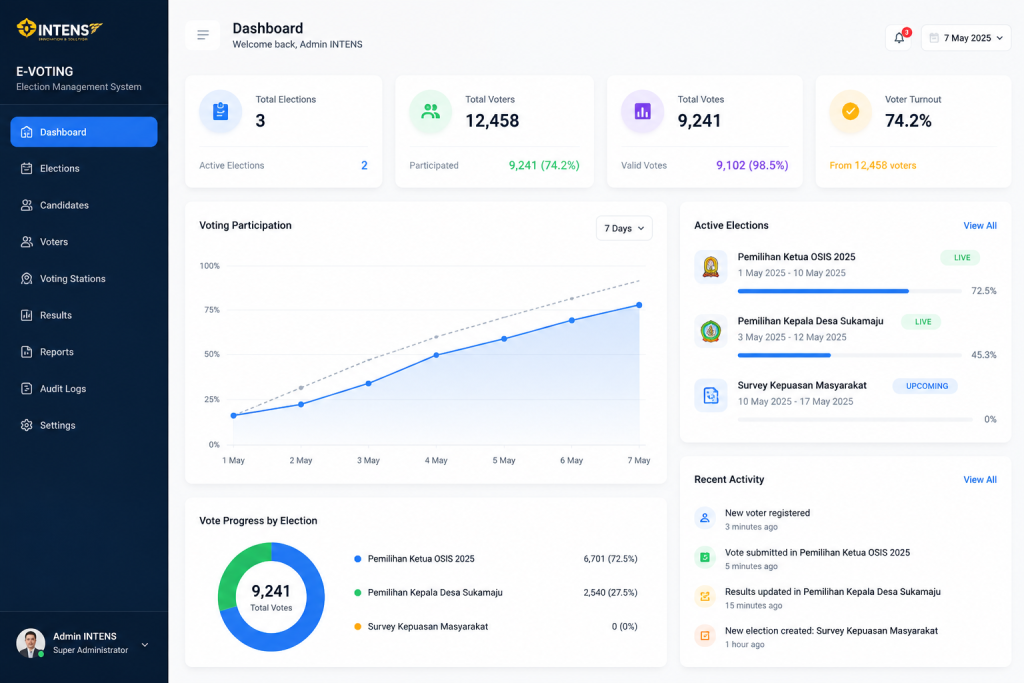This screenshot has width=1024, height=683.
Task: Click the Total Votes bar chart icon
Action: click(643, 111)
